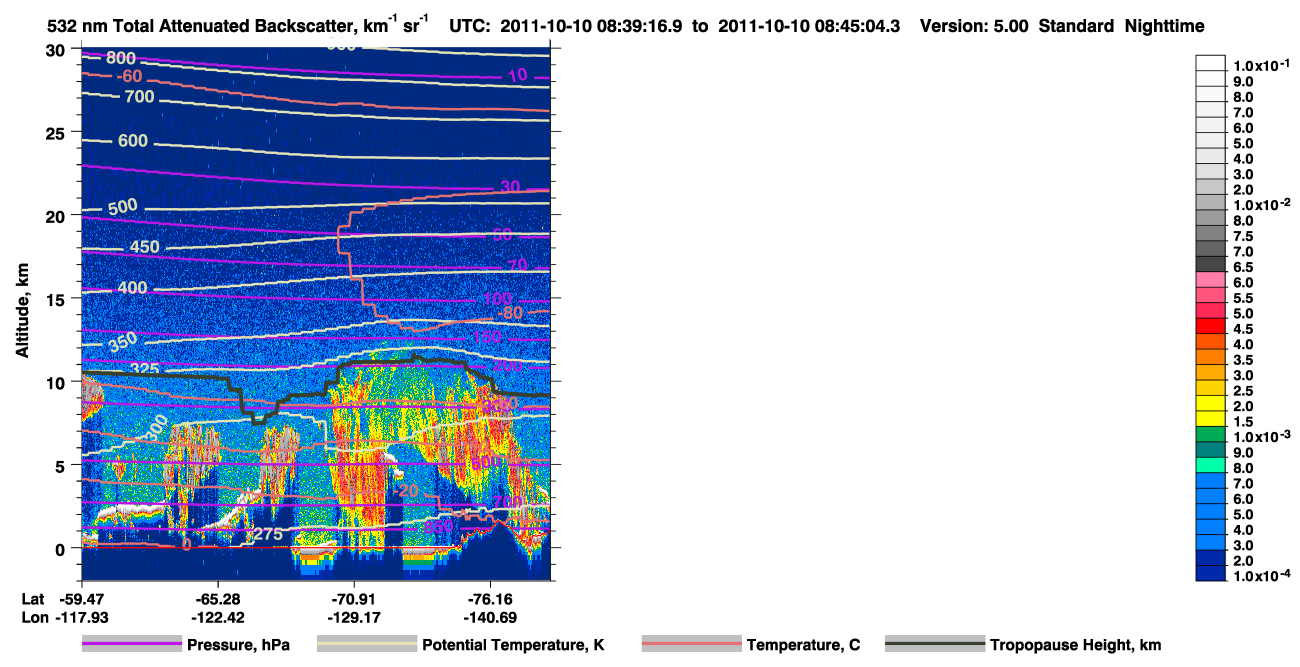1300x667 pixels.
Task: Click the latitude value '-76.16'
Action: click(490, 599)
